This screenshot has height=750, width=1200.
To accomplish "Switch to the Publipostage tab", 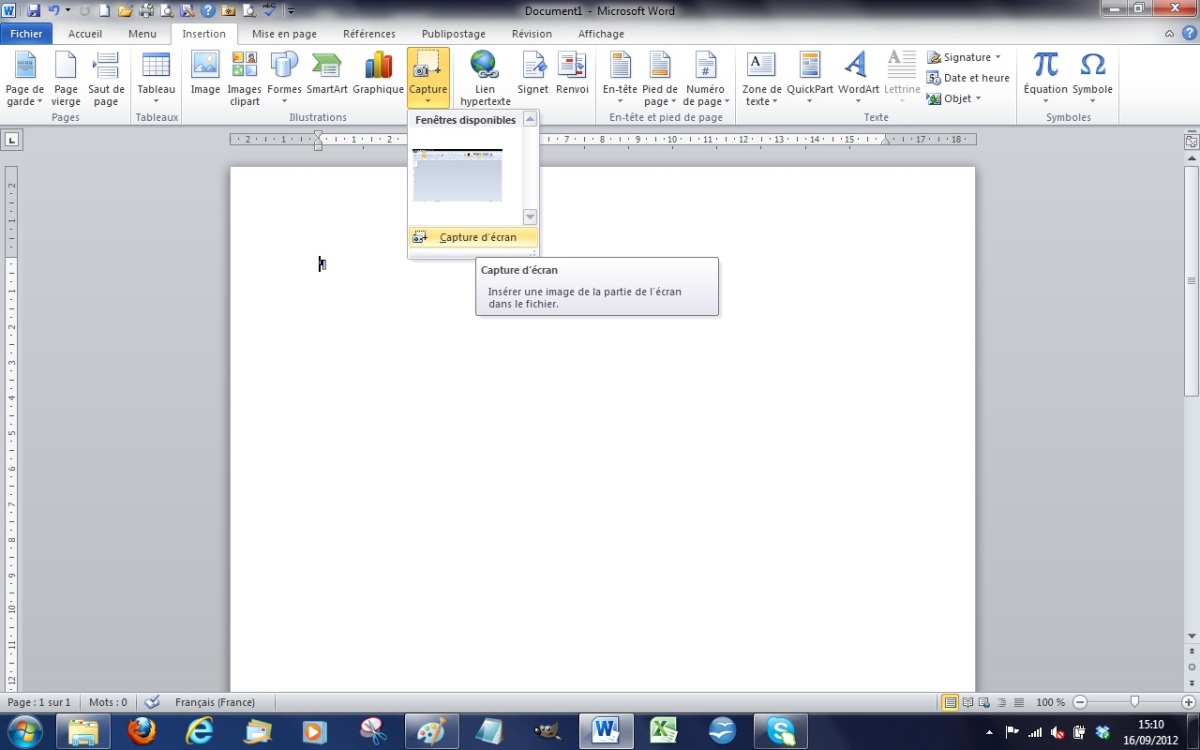I will (x=453, y=34).
